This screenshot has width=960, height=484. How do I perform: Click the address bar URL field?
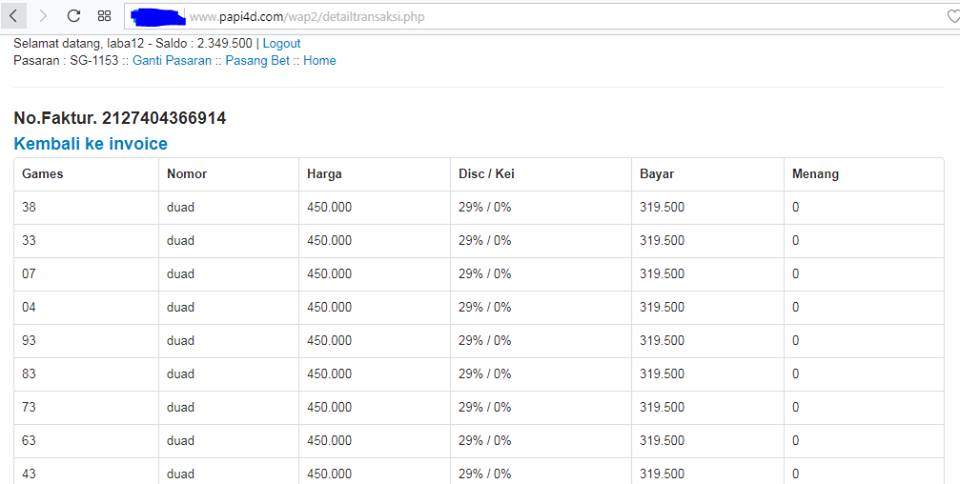click(x=500, y=17)
